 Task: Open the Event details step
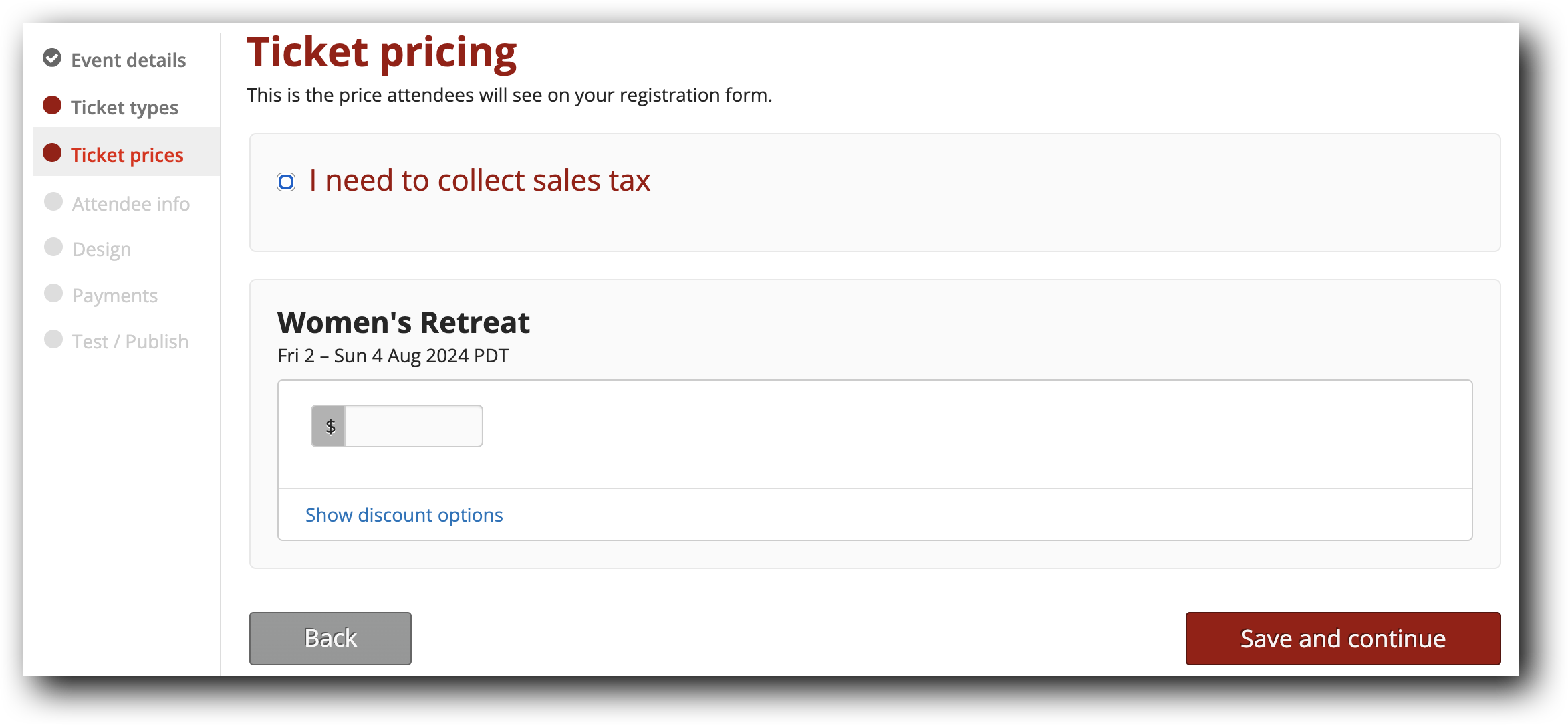click(128, 60)
